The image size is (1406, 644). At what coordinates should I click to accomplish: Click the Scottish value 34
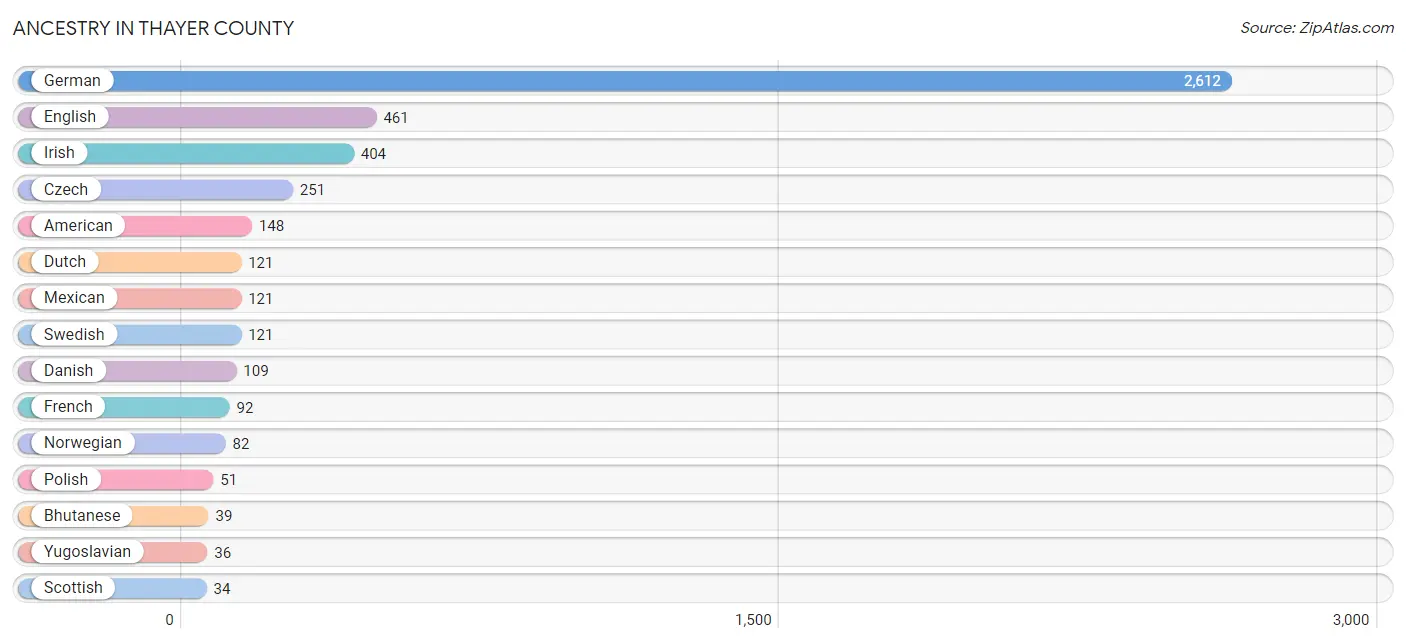(x=222, y=589)
